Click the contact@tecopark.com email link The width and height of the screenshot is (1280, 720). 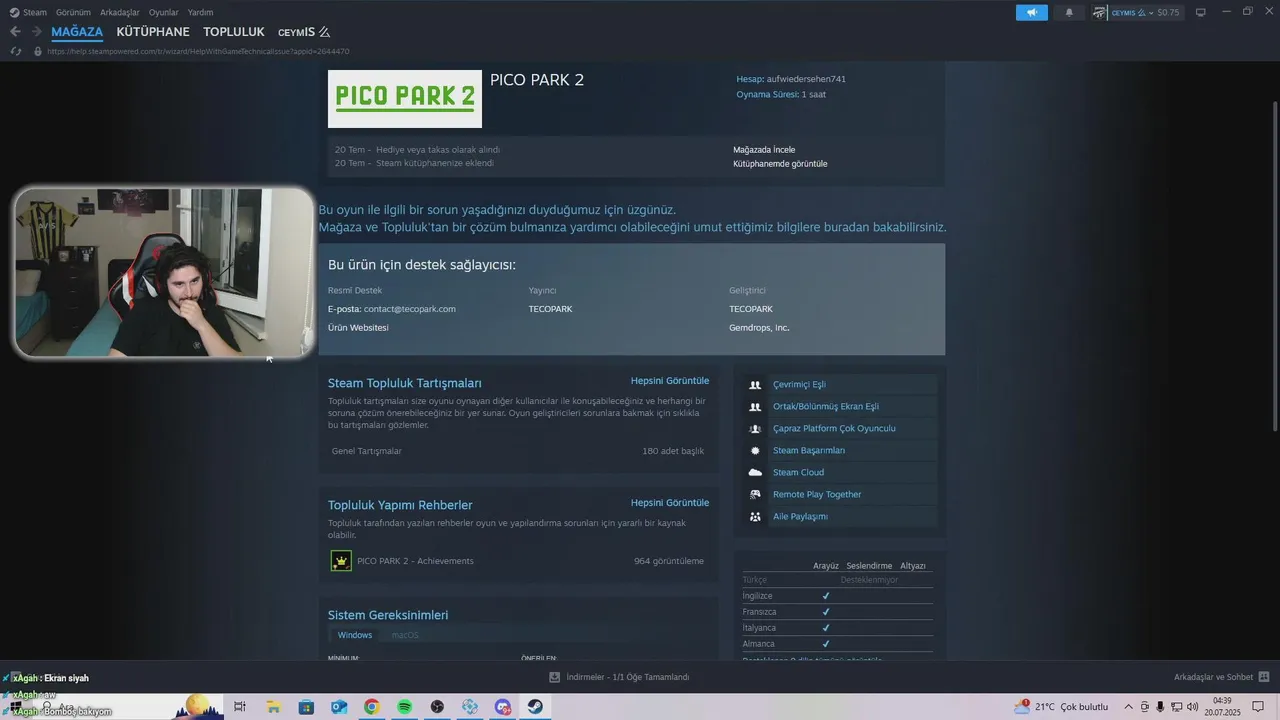pyautogui.click(x=409, y=309)
